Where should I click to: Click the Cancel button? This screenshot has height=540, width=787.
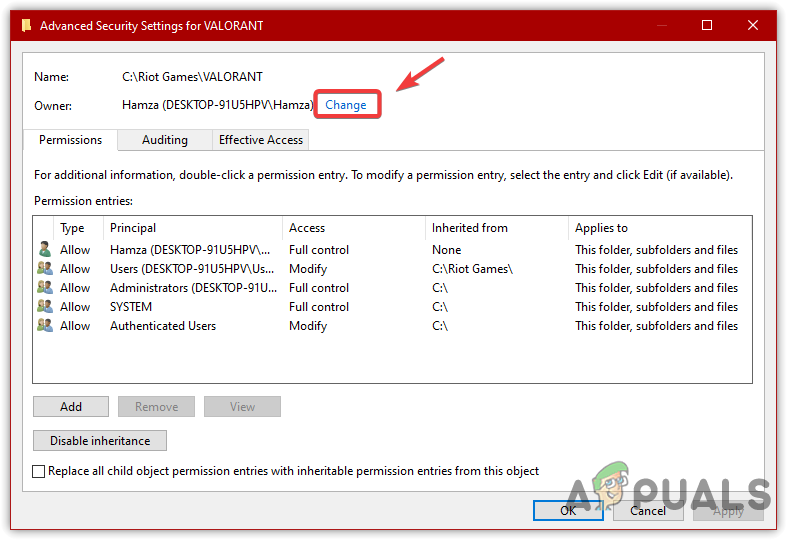click(648, 510)
